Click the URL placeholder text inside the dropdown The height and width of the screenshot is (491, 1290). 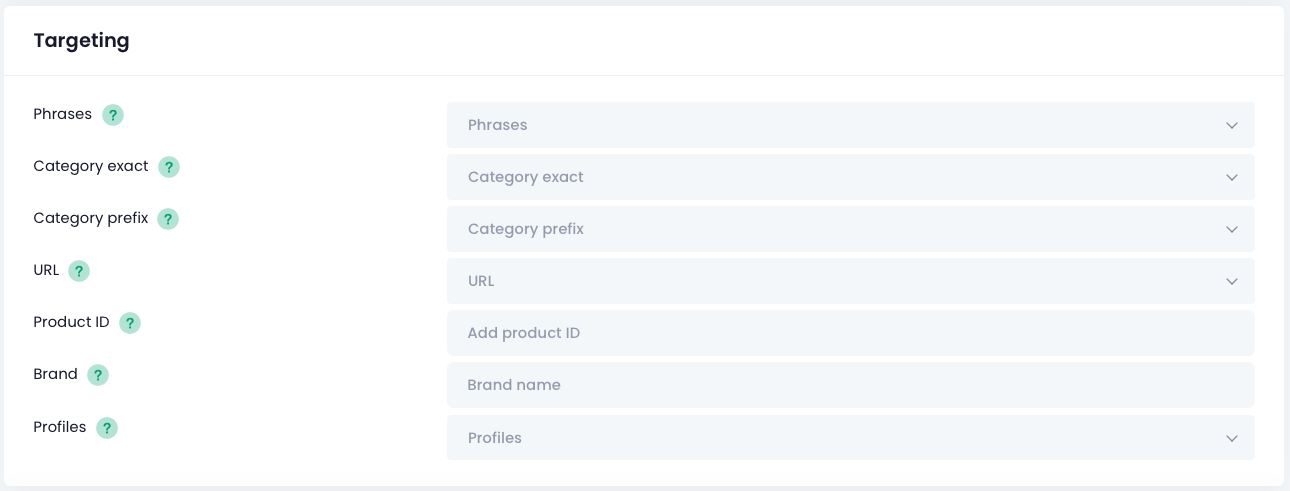click(x=481, y=281)
